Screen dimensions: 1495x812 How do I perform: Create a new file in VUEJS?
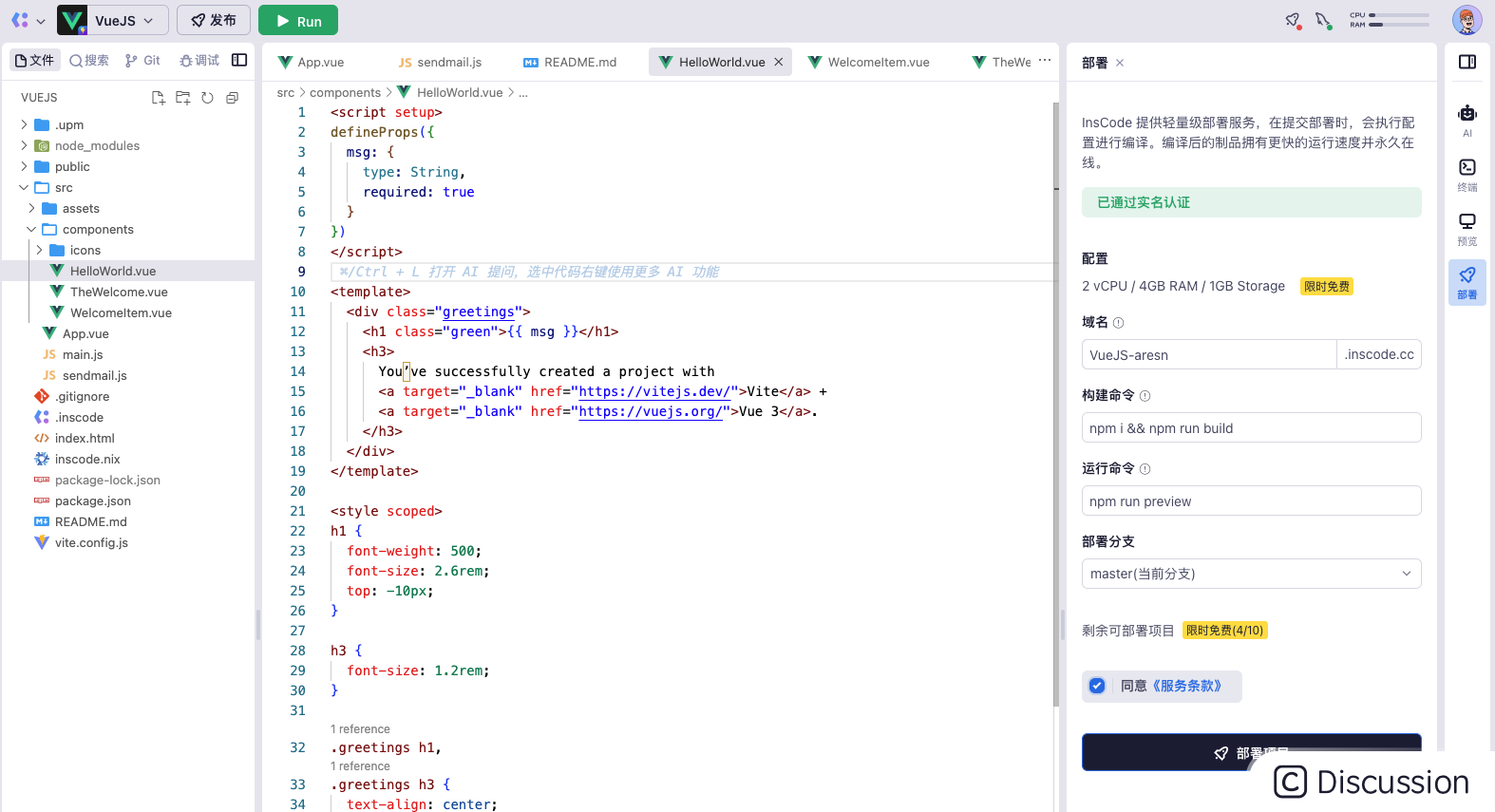tap(159, 98)
